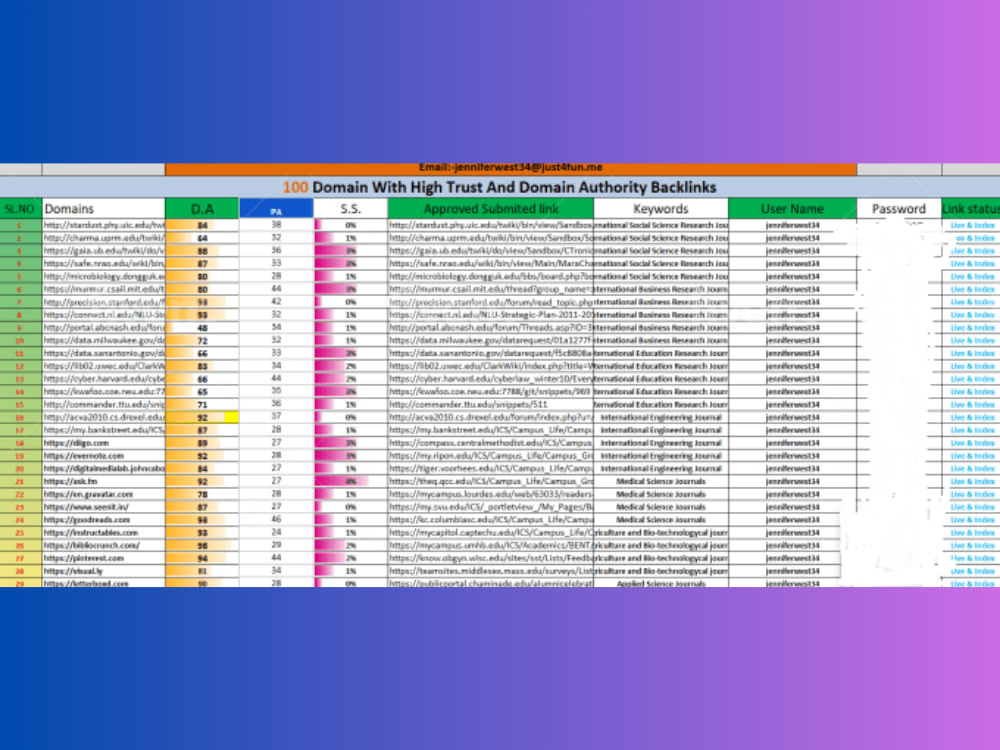Select the visual.ly domain cell
Viewport: 1000px width, 750px height.
coord(103,571)
